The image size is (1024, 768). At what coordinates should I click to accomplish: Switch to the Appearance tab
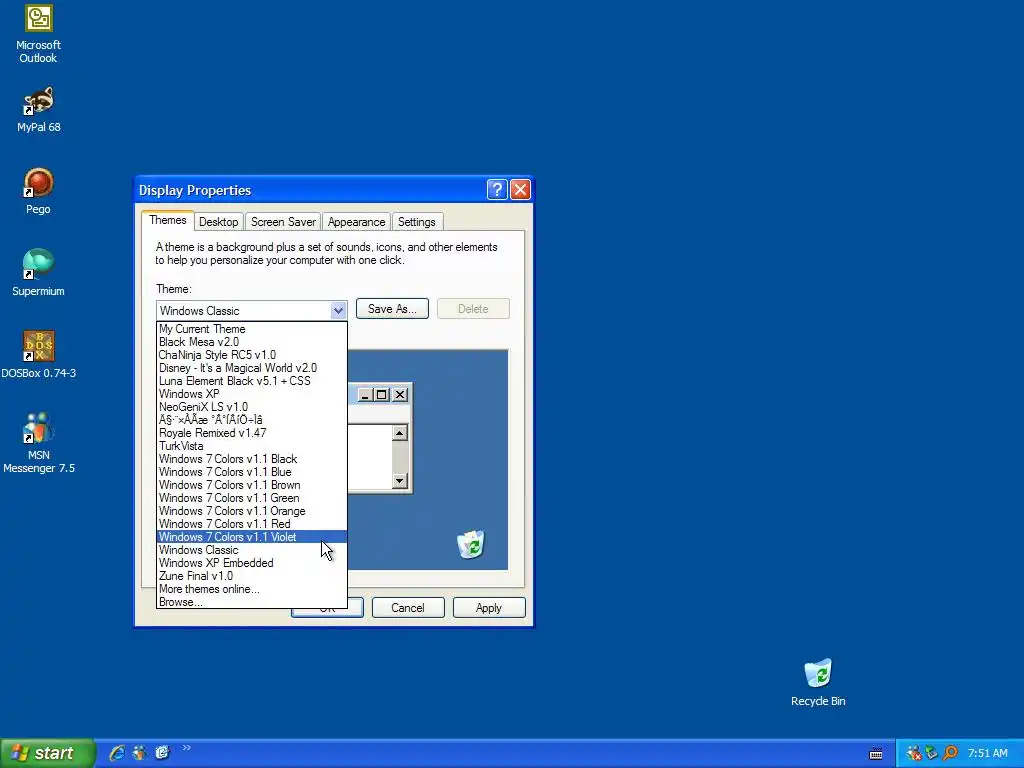[x=357, y=222]
